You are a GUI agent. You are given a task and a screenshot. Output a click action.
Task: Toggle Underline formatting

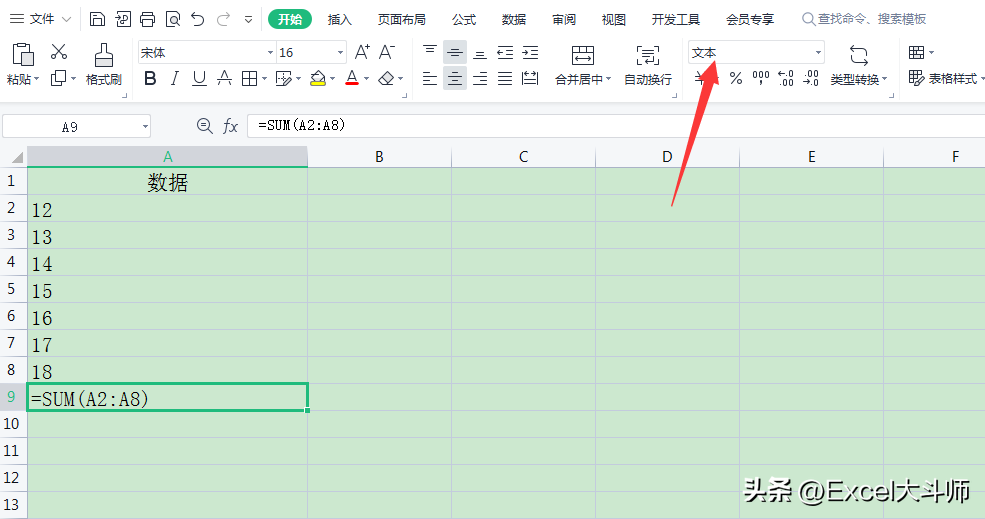(x=199, y=79)
